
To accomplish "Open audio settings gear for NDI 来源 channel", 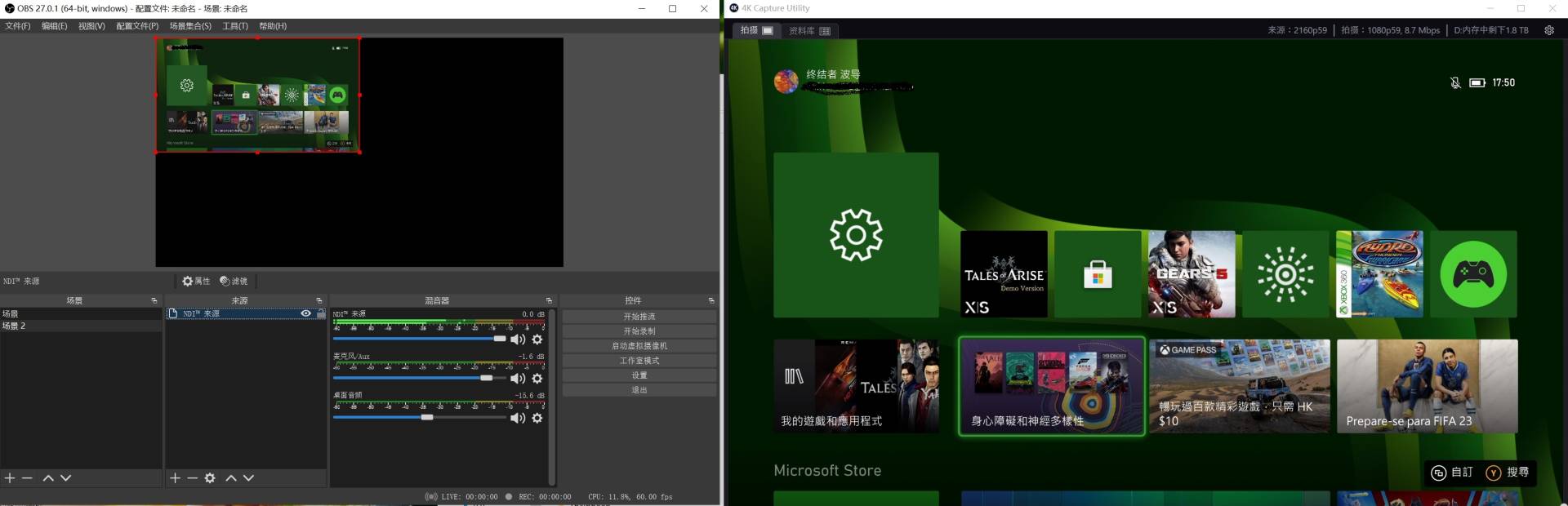I will pyautogui.click(x=537, y=340).
